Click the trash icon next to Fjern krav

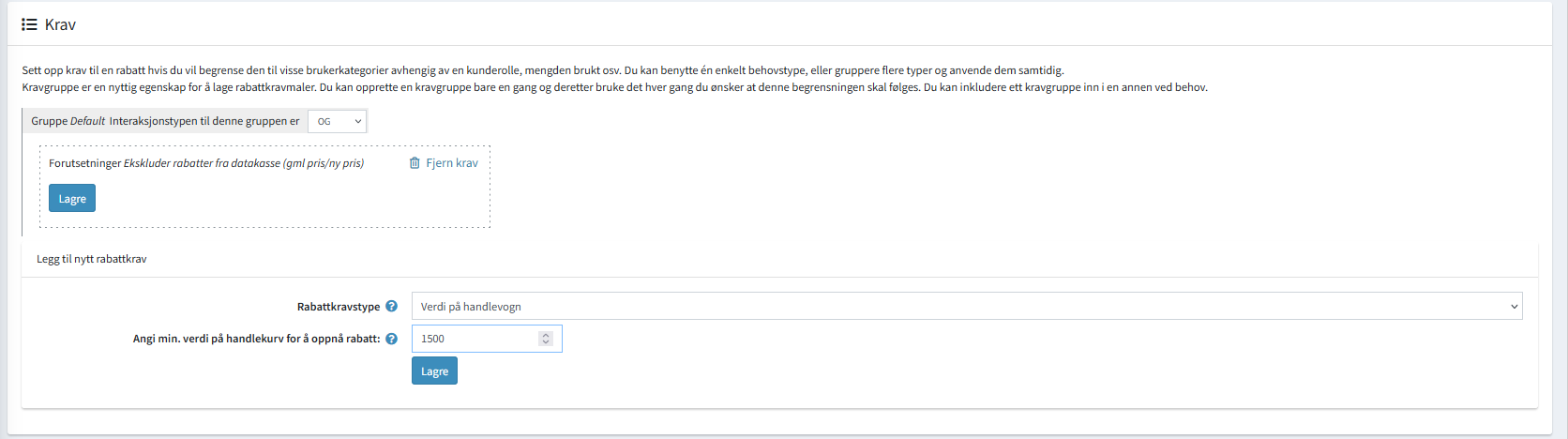pyautogui.click(x=415, y=163)
